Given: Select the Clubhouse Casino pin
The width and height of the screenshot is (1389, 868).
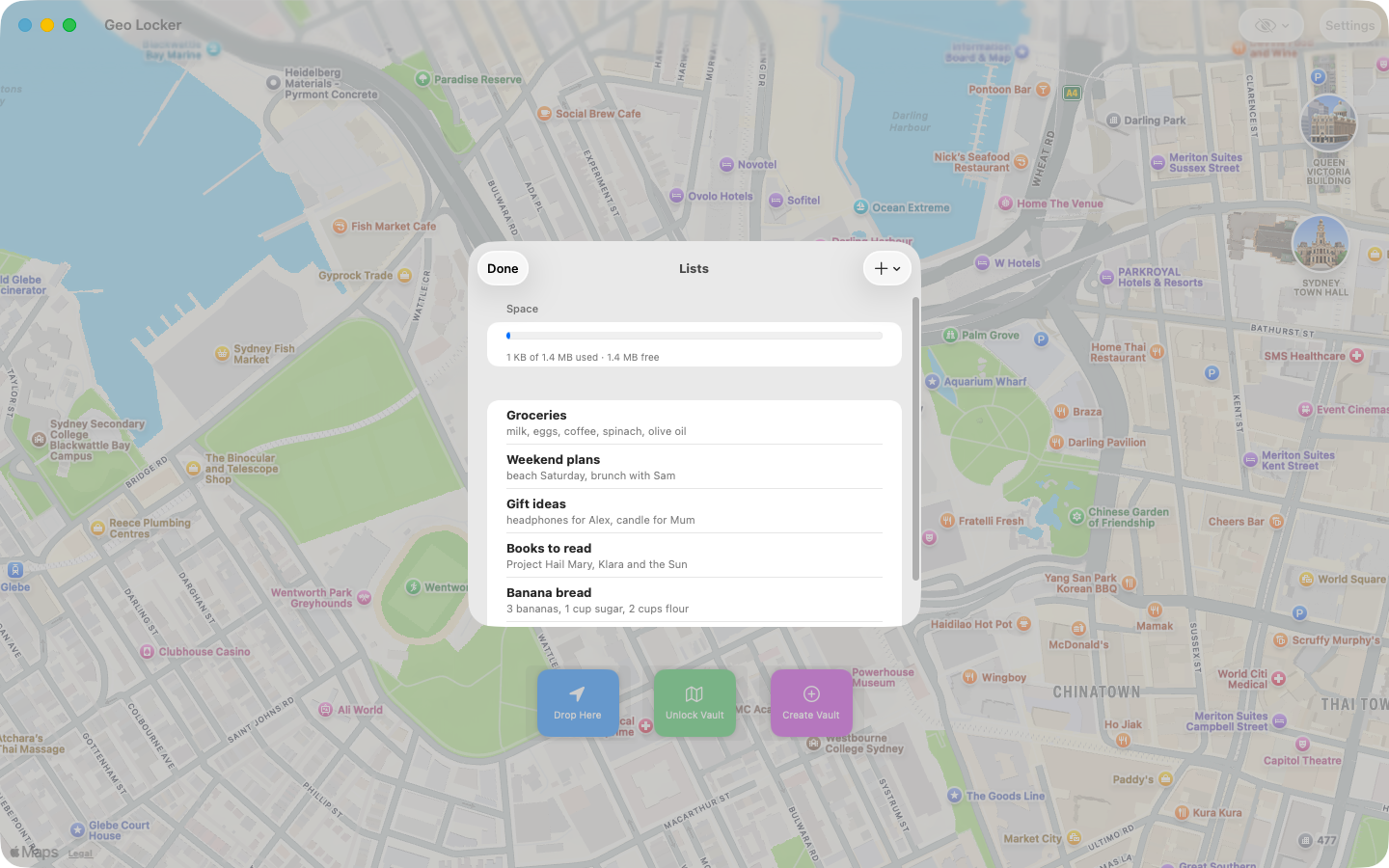Looking at the screenshot, I should point(147,652).
